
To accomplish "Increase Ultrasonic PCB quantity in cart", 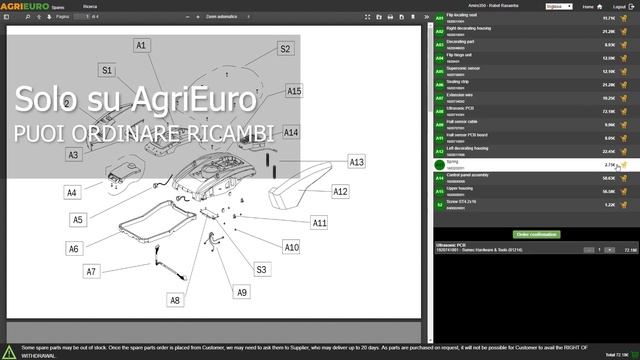I will click(609, 250).
